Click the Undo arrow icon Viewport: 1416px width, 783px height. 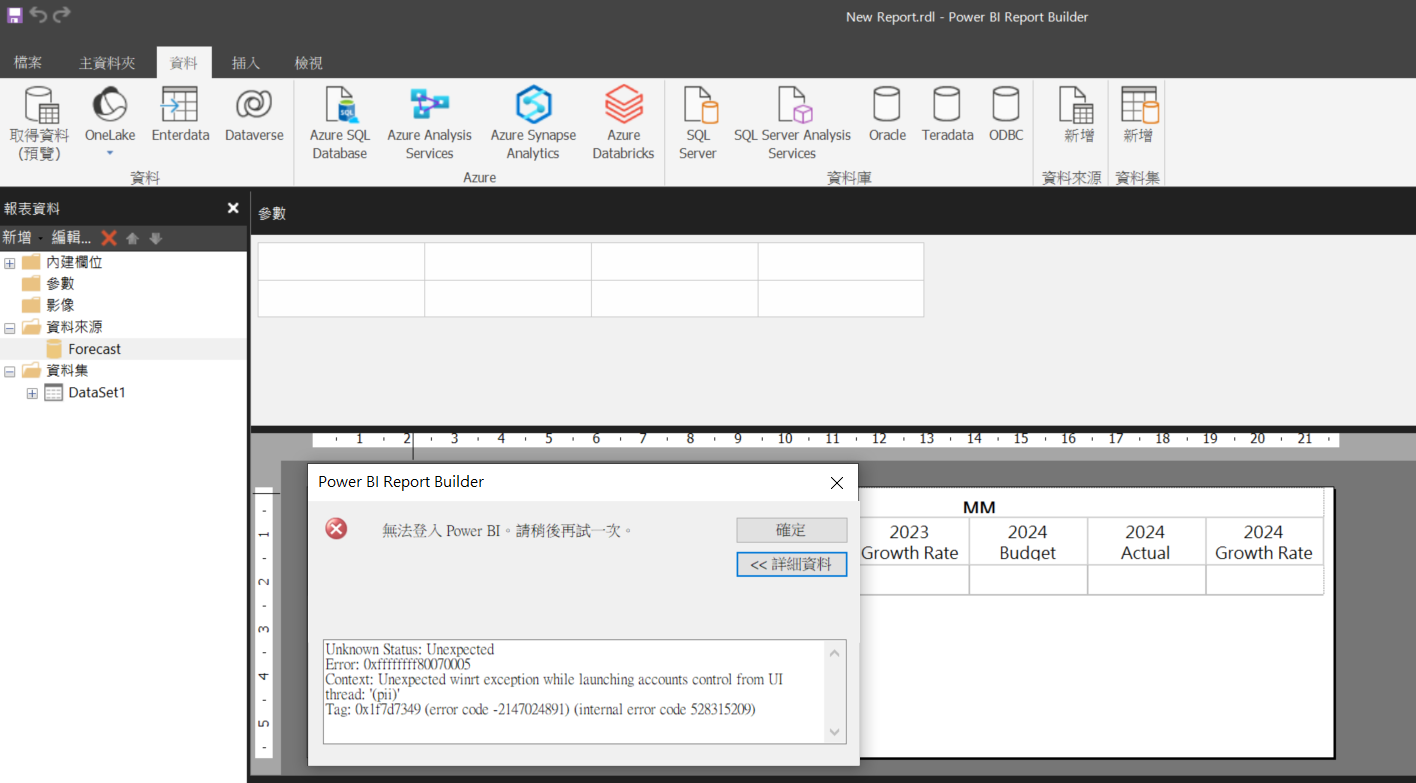(38, 14)
